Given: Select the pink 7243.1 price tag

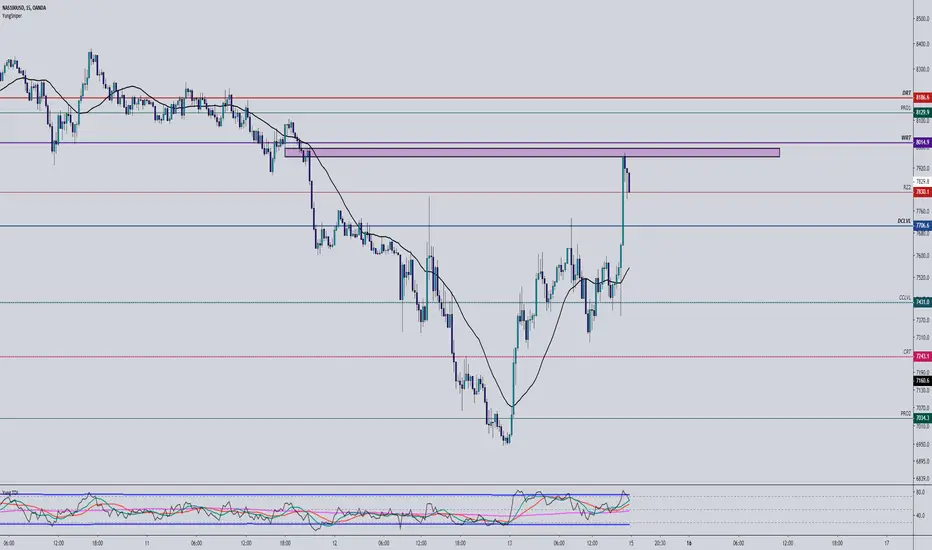Looking at the screenshot, I should [922, 356].
